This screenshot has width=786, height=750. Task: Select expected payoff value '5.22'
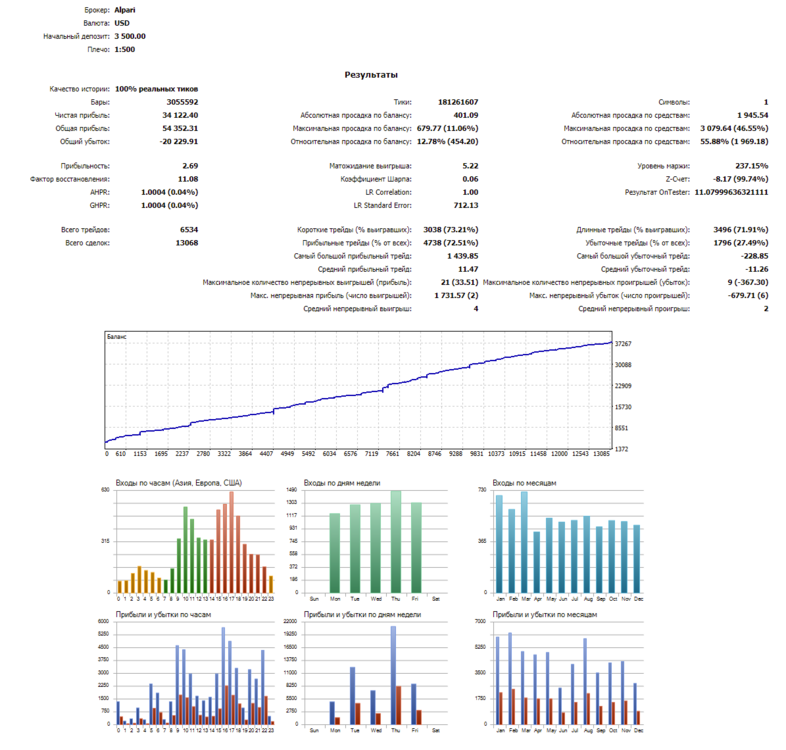coord(470,165)
